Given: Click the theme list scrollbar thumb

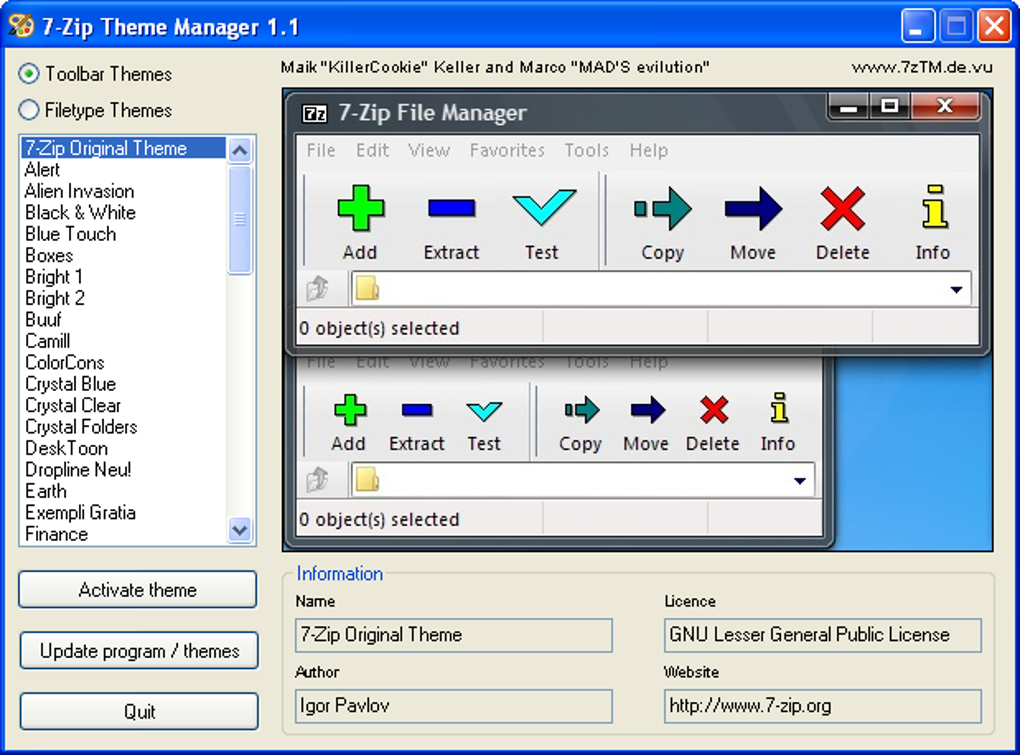Looking at the screenshot, I should coord(239,219).
